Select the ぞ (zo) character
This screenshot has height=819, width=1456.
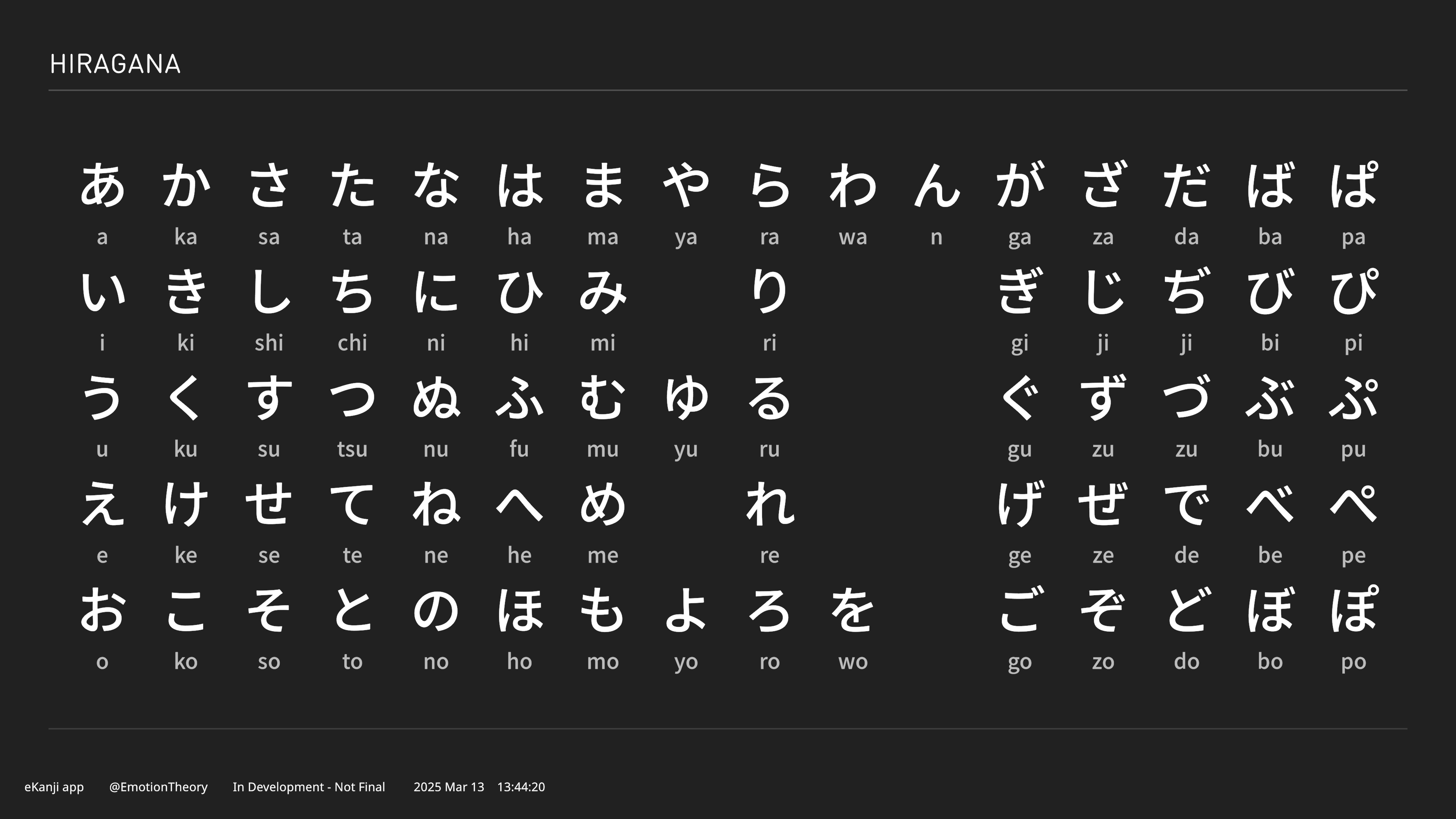(x=1103, y=610)
